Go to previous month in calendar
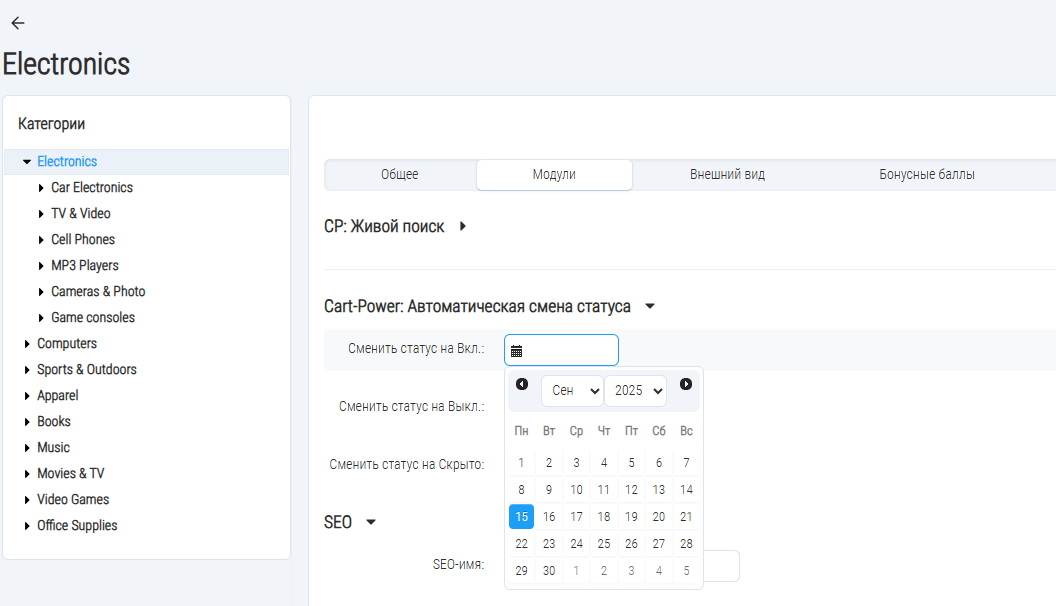 (522, 384)
